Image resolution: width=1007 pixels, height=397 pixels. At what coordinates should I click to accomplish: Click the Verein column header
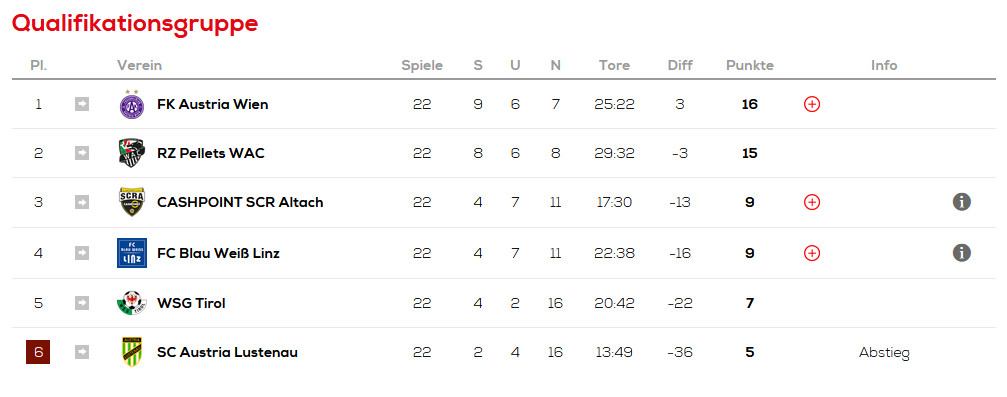coord(139,66)
